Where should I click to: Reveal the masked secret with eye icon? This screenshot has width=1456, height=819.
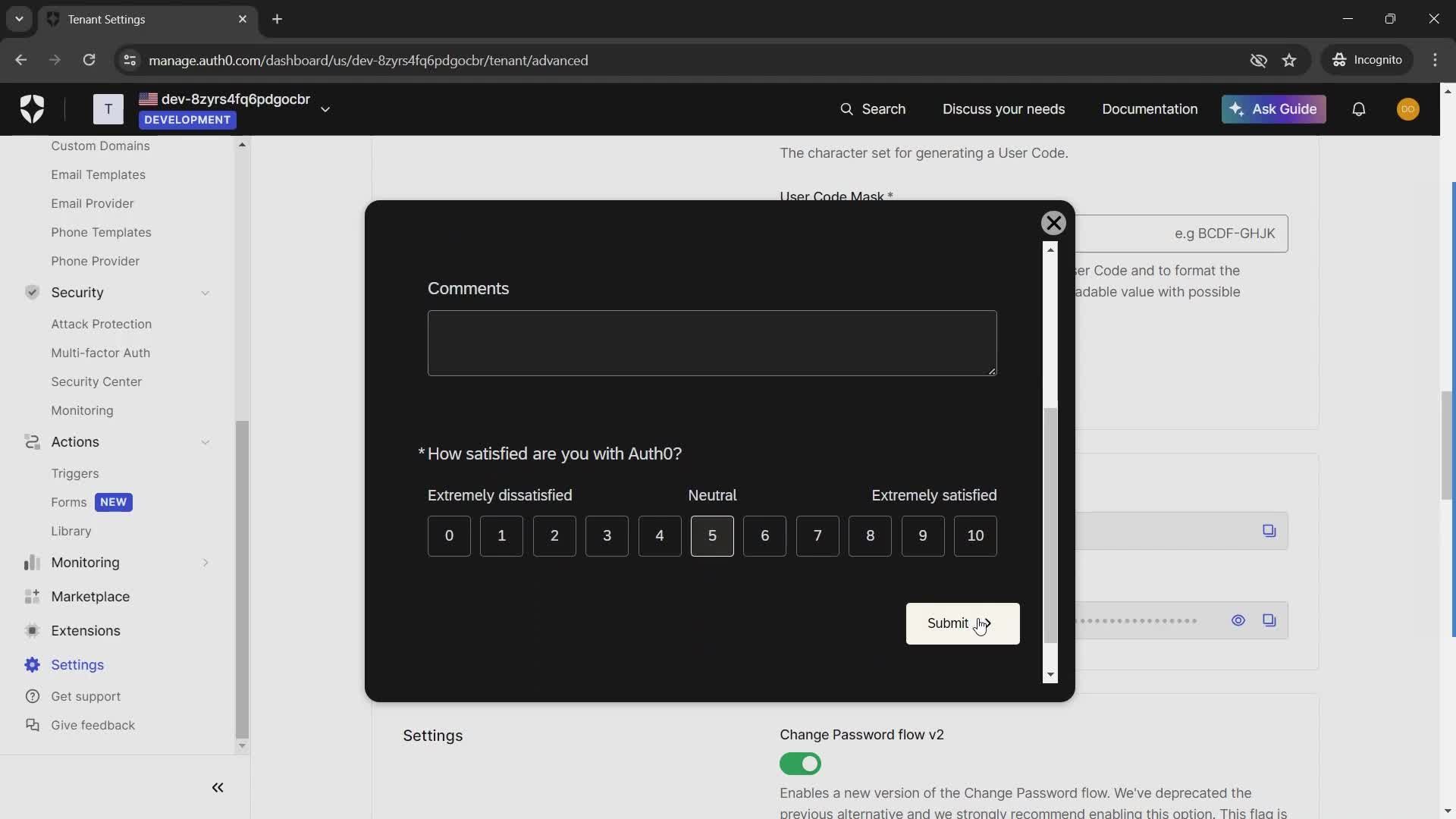1238,620
